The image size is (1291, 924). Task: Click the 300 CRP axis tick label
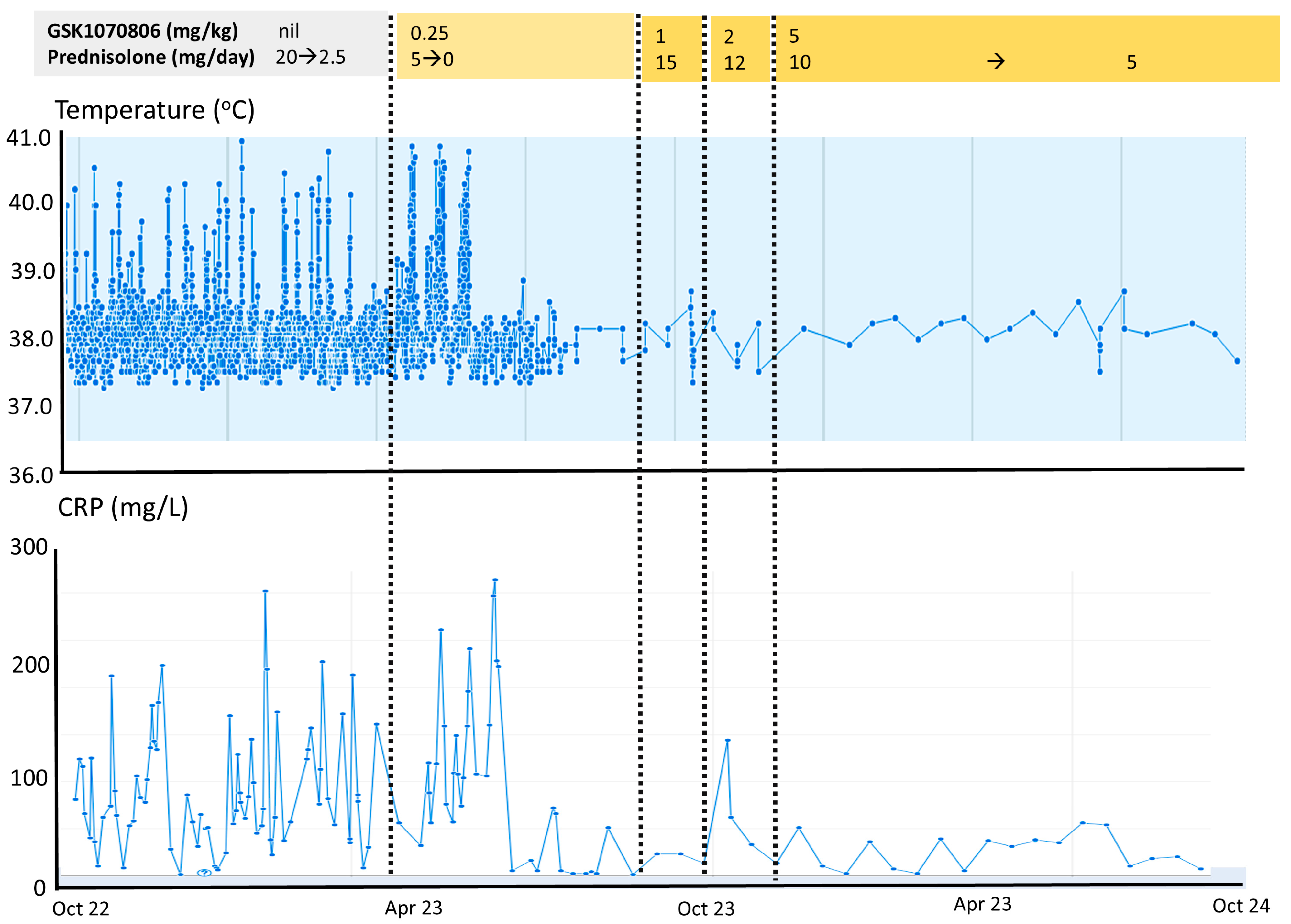28,547
